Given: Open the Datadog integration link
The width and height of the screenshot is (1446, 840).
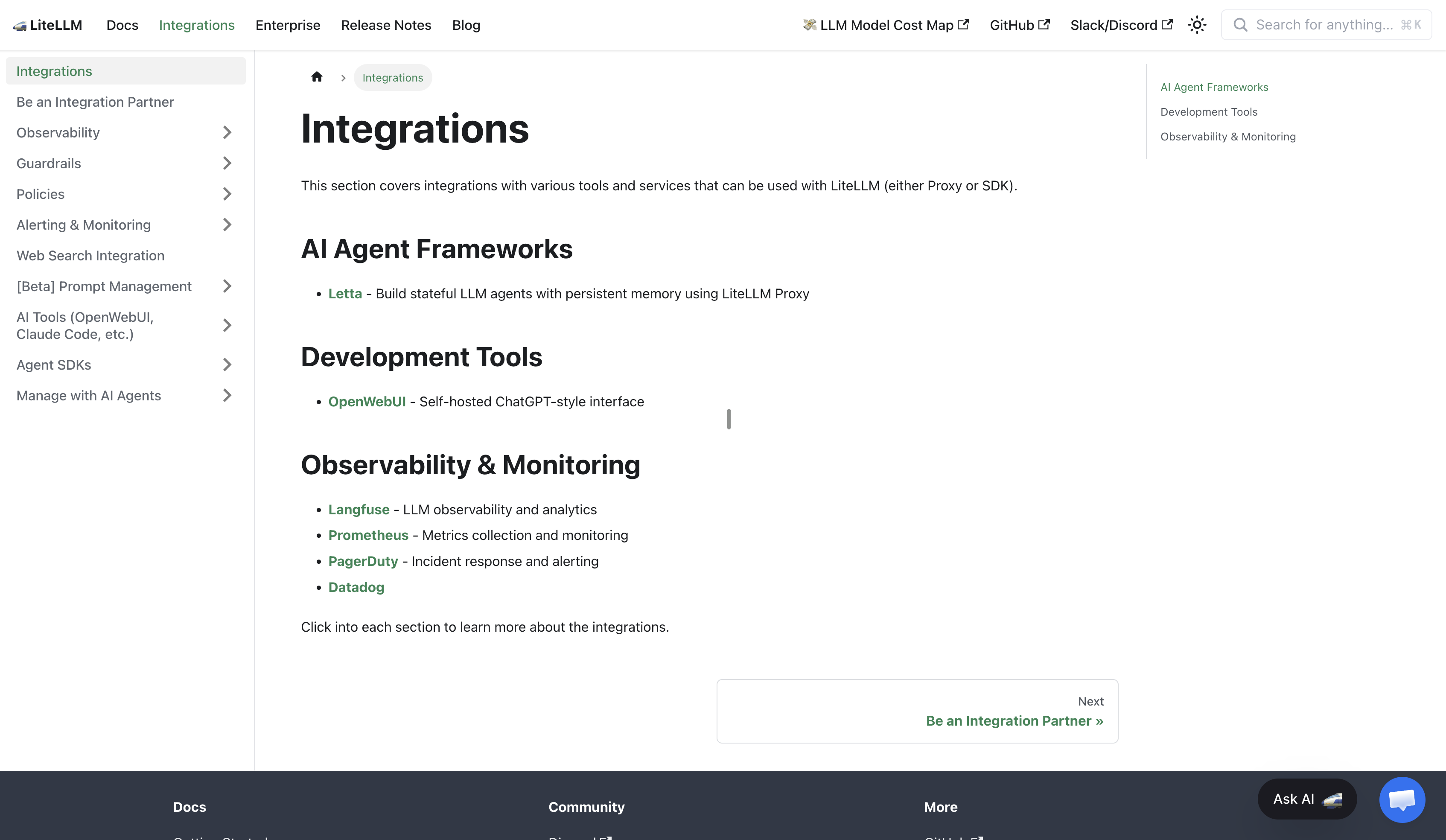Looking at the screenshot, I should click(356, 587).
